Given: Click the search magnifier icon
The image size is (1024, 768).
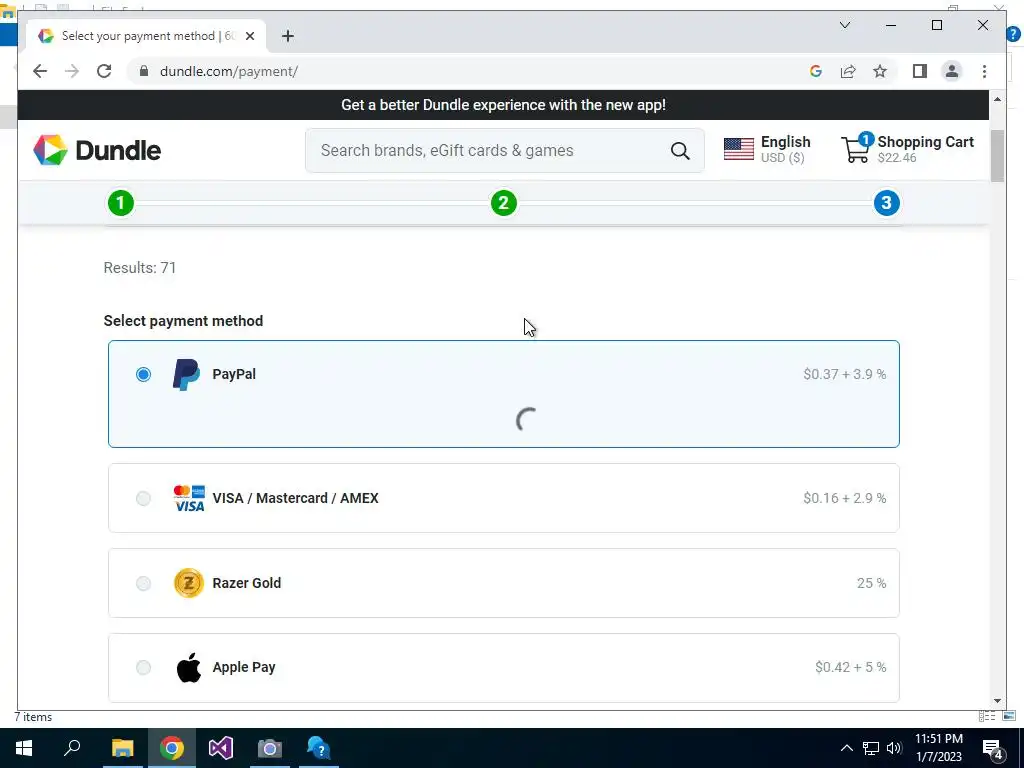Looking at the screenshot, I should (680, 151).
